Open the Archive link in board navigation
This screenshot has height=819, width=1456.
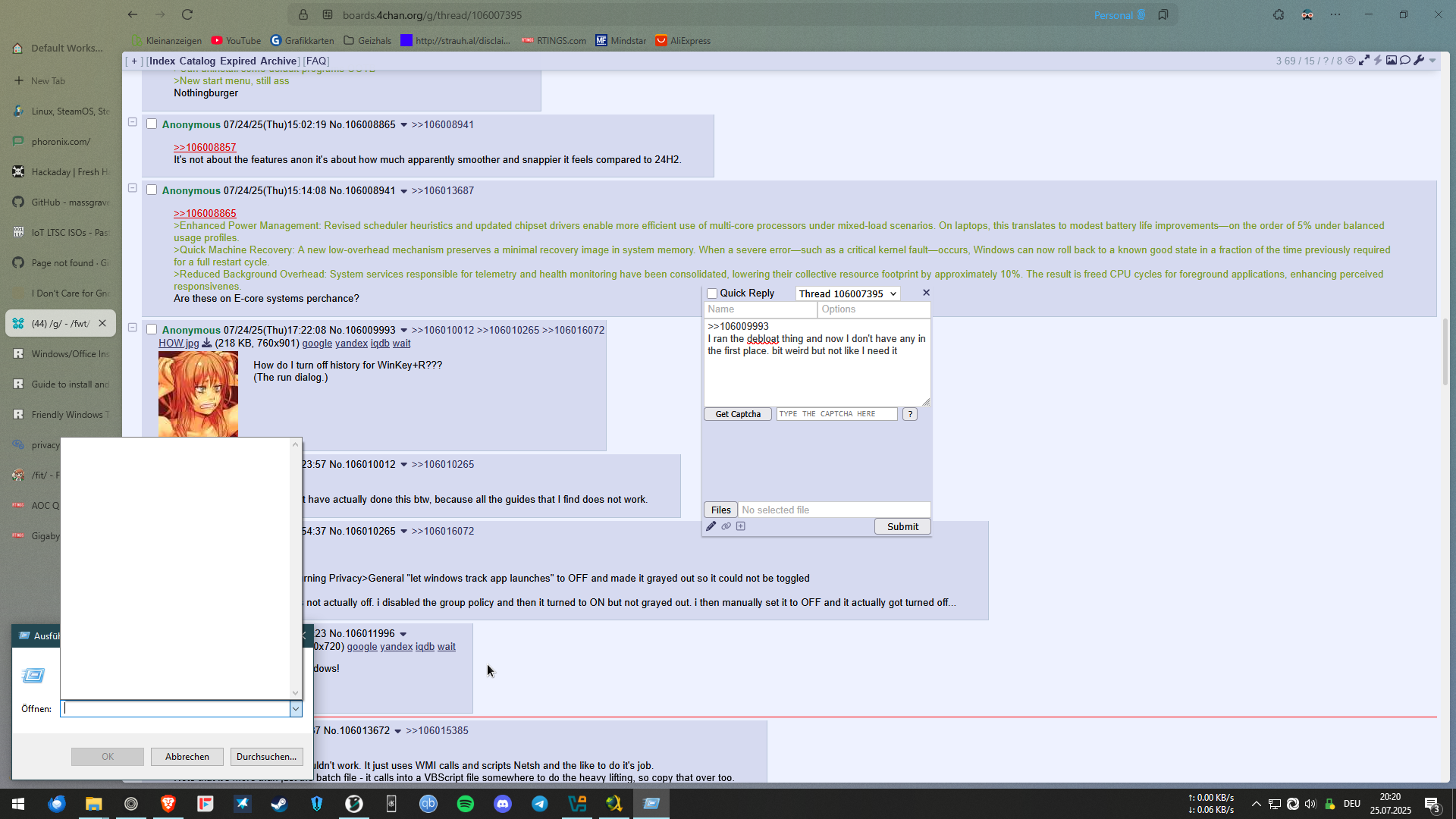click(x=278, y=61)
